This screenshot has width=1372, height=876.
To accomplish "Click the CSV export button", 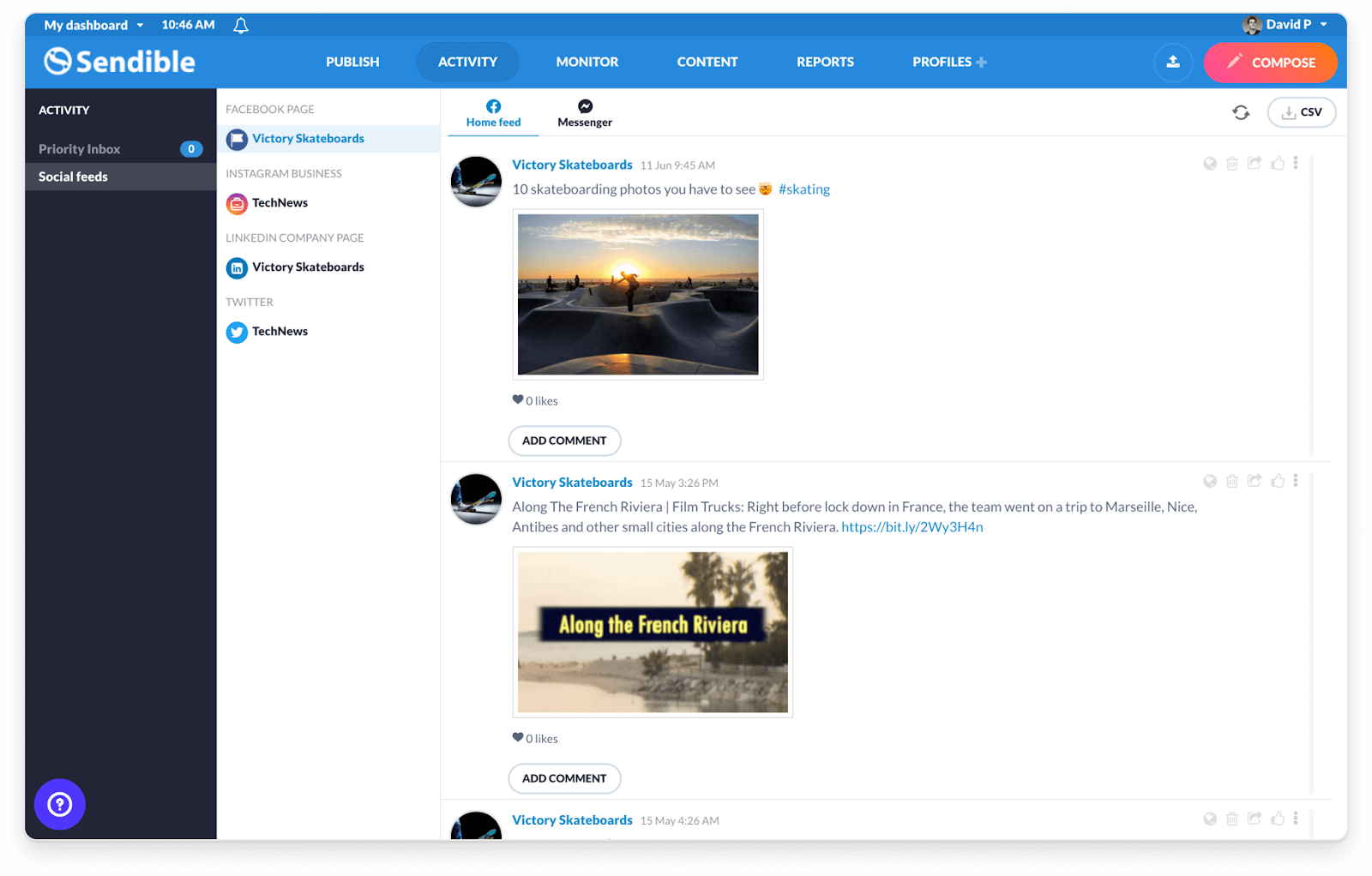I will [x=1301, y=112].
